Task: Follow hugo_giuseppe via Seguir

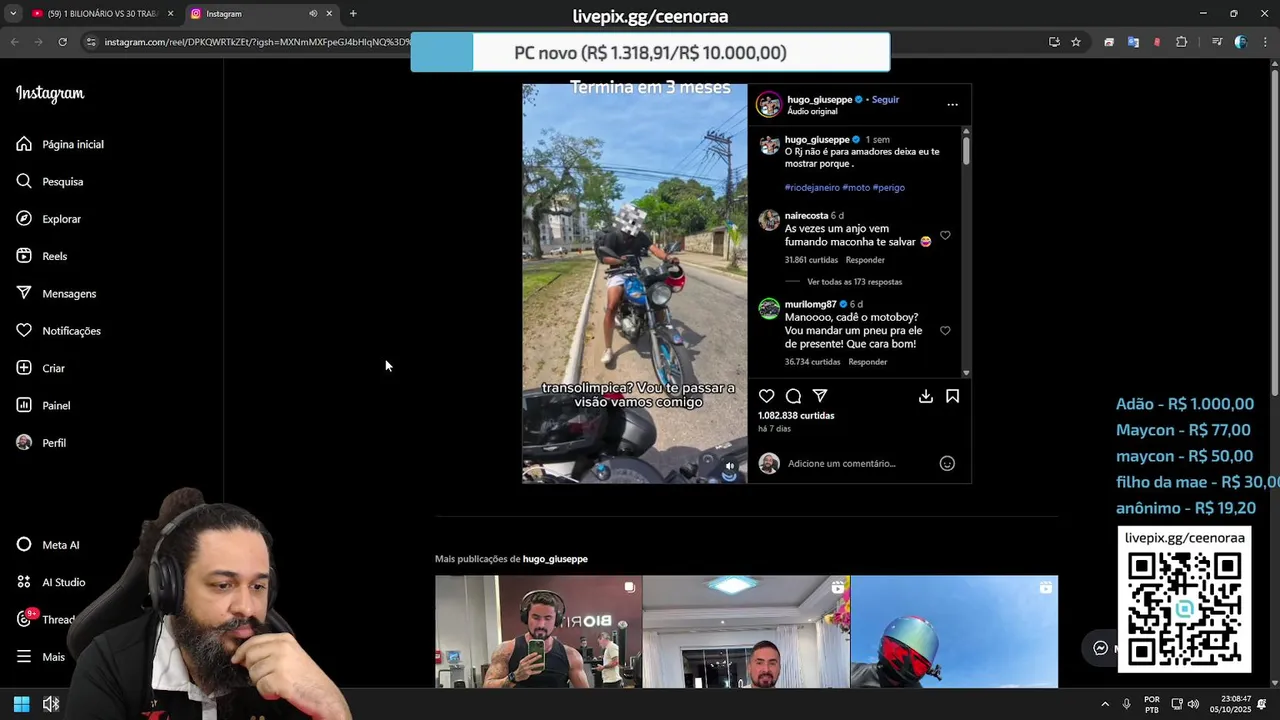Action: 885,100
